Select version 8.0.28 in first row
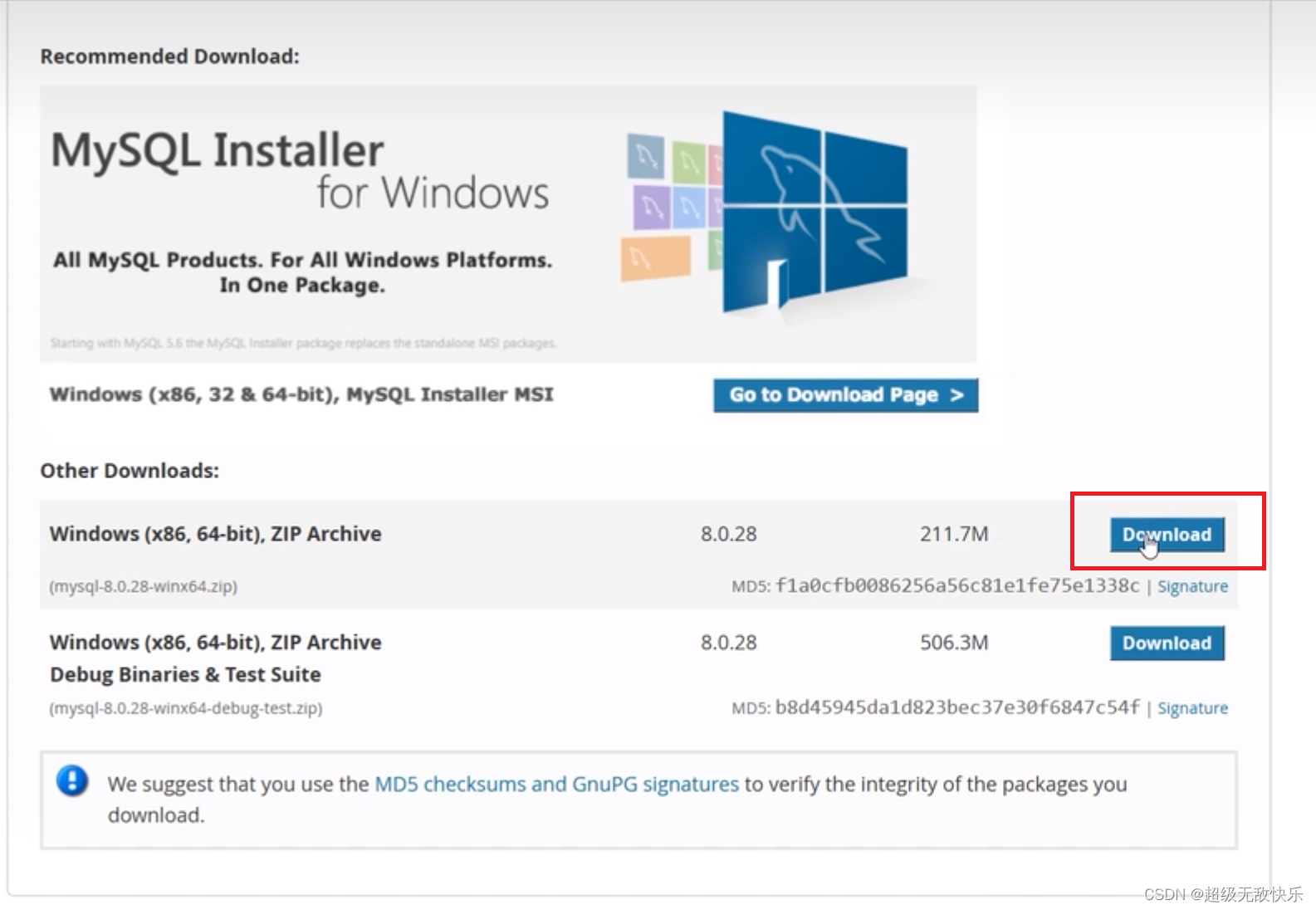Screen dimensions: 1316x910 [x=728, y=534]
